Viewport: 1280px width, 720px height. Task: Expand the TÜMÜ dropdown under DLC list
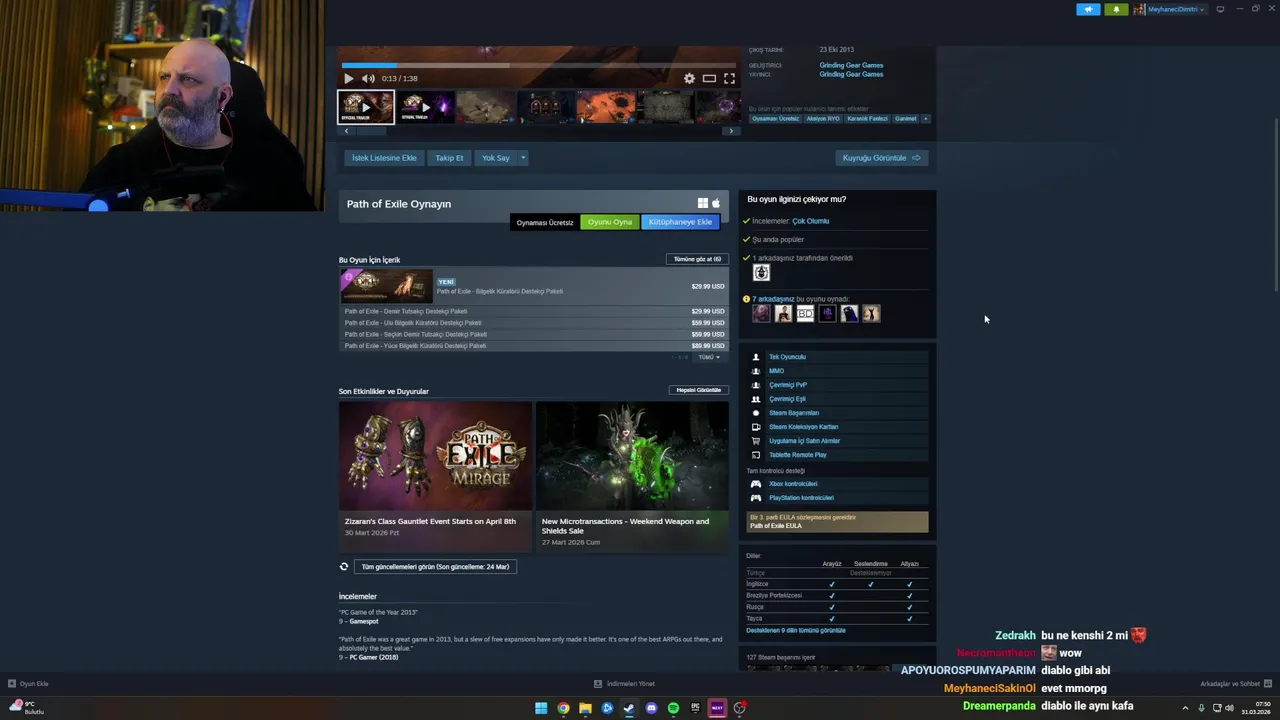709,357
